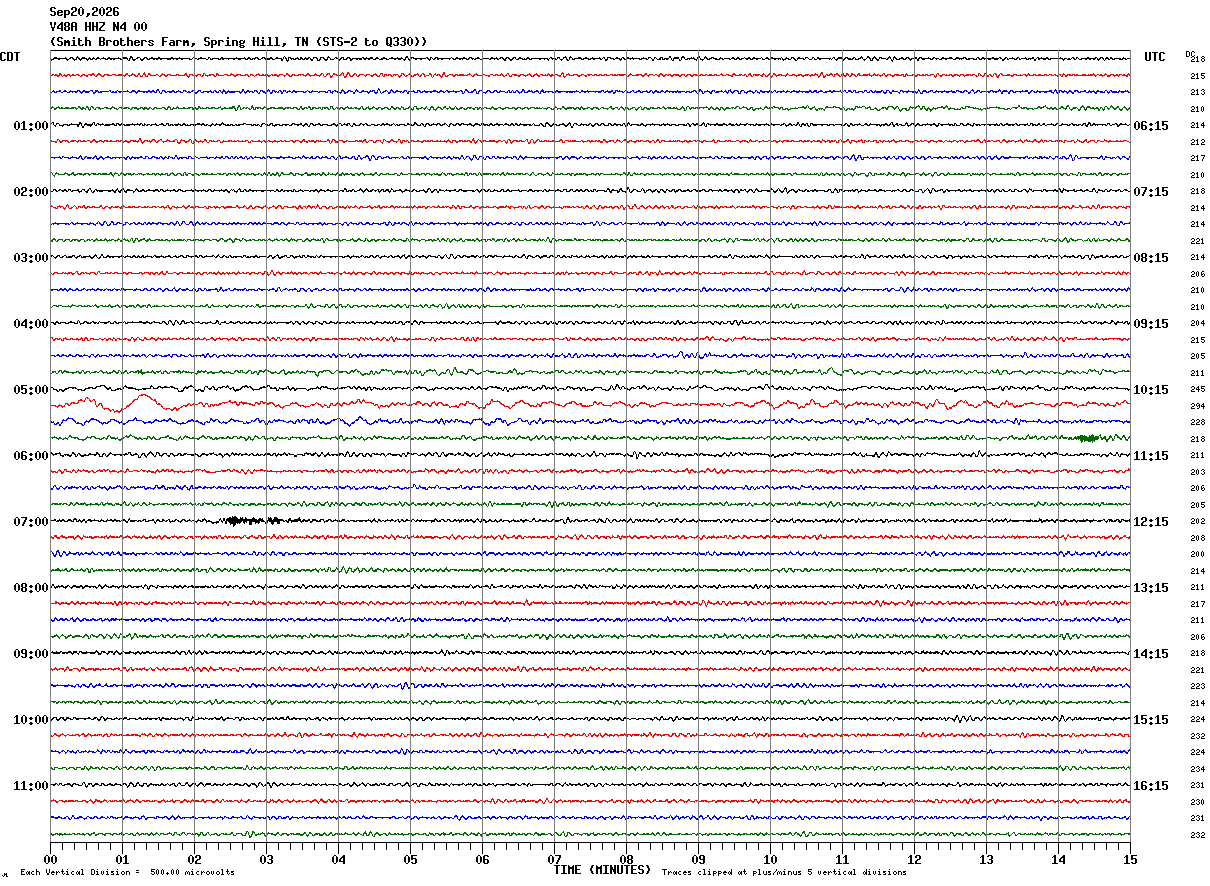Click the vertical division microvolts scale note

(x=128, y=873)
